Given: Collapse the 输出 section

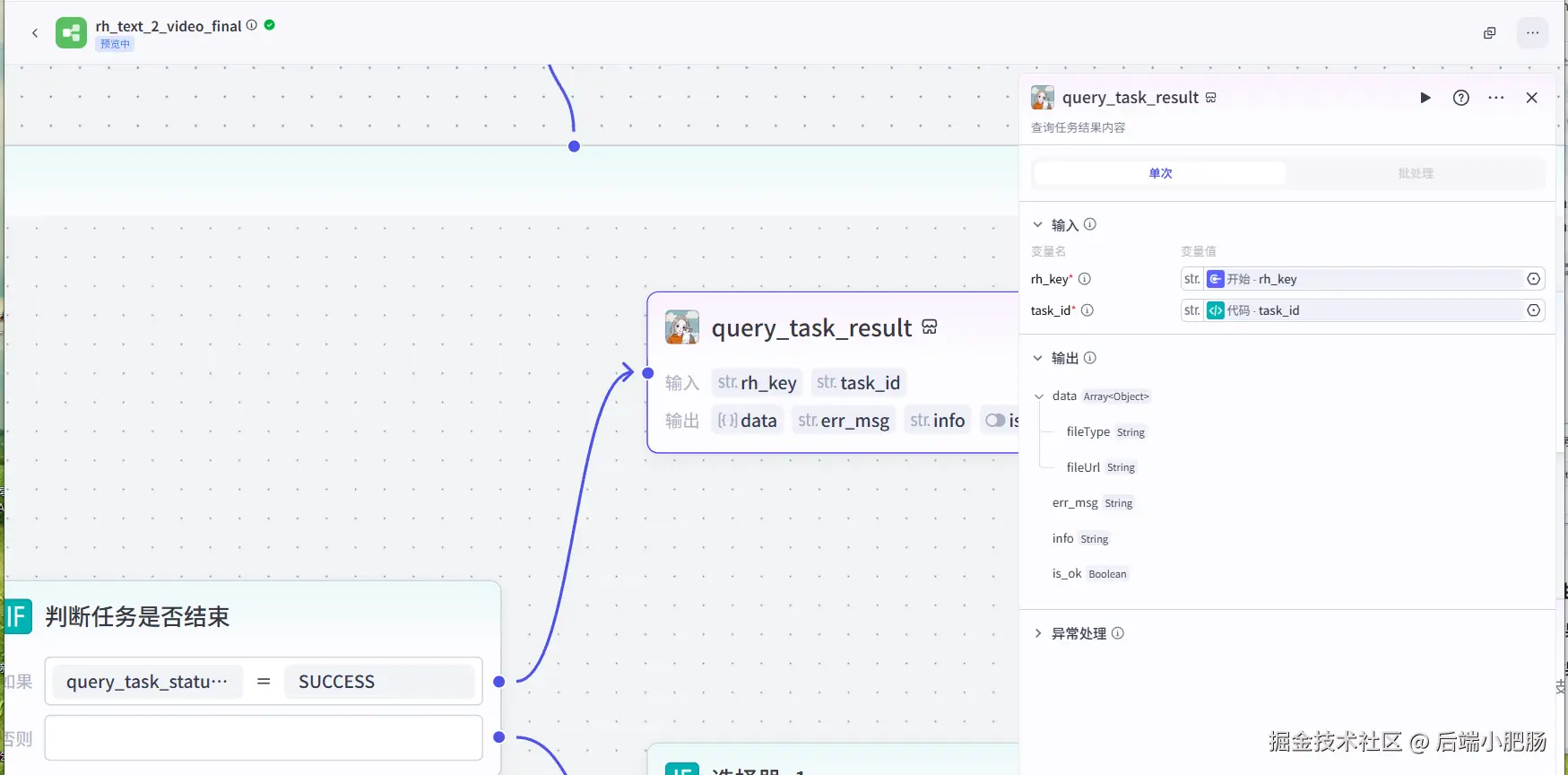Looking at the screenshot, I should coord(1038,358).
